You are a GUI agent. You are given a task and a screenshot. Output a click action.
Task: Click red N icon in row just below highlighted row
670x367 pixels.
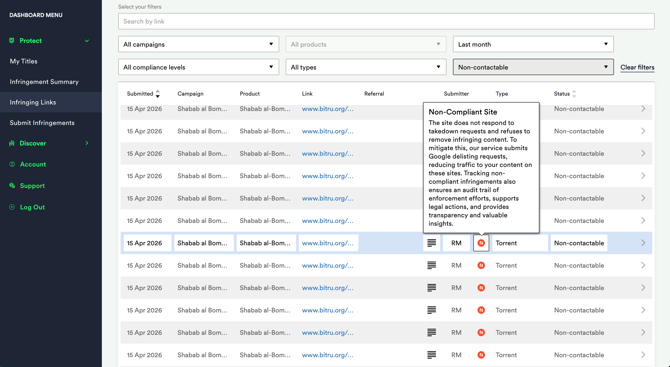[x=481, y=265]
